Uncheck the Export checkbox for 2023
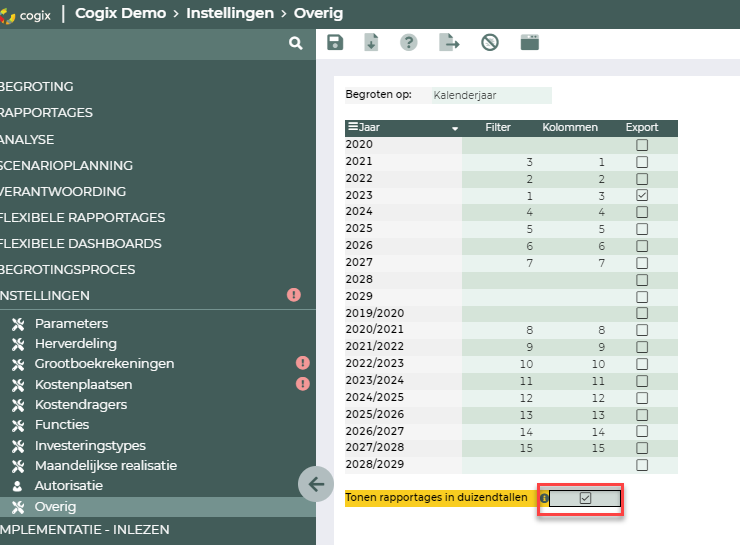 coord(642,195)
